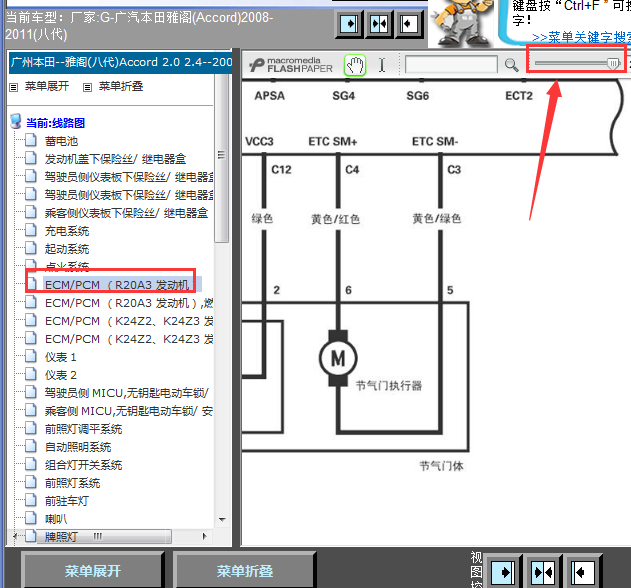Open 发动机盖下保险丝/继电器盒 diagram
This screenshot has height=588, width=631.
(115, 159)
